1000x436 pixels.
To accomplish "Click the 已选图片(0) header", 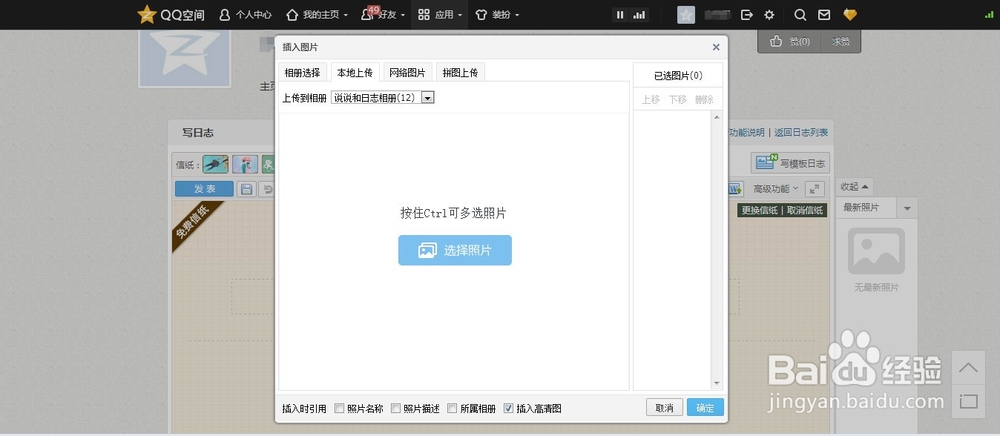I will pyautogui.click(x=678, y=76).
